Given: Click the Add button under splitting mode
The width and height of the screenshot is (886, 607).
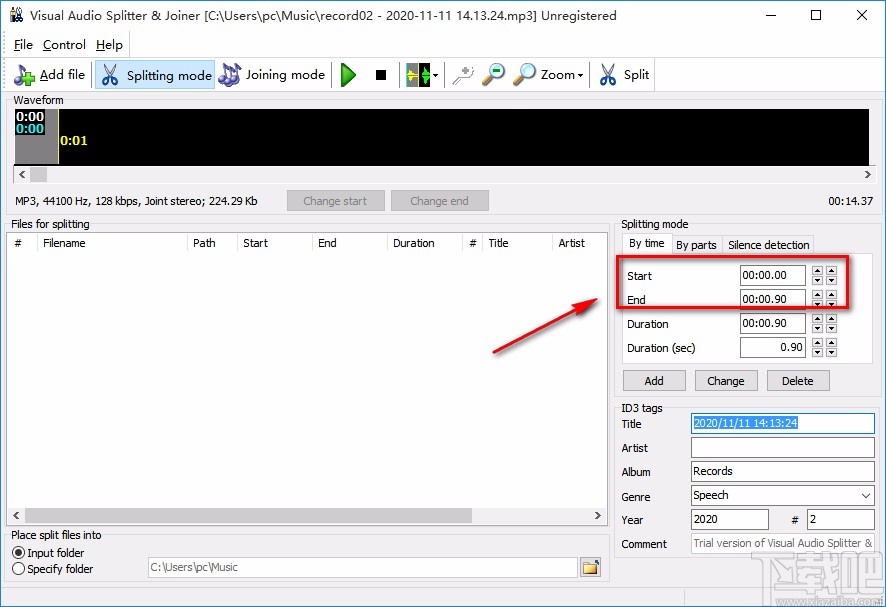Looking at the screenshot, I should pos(654,381).
